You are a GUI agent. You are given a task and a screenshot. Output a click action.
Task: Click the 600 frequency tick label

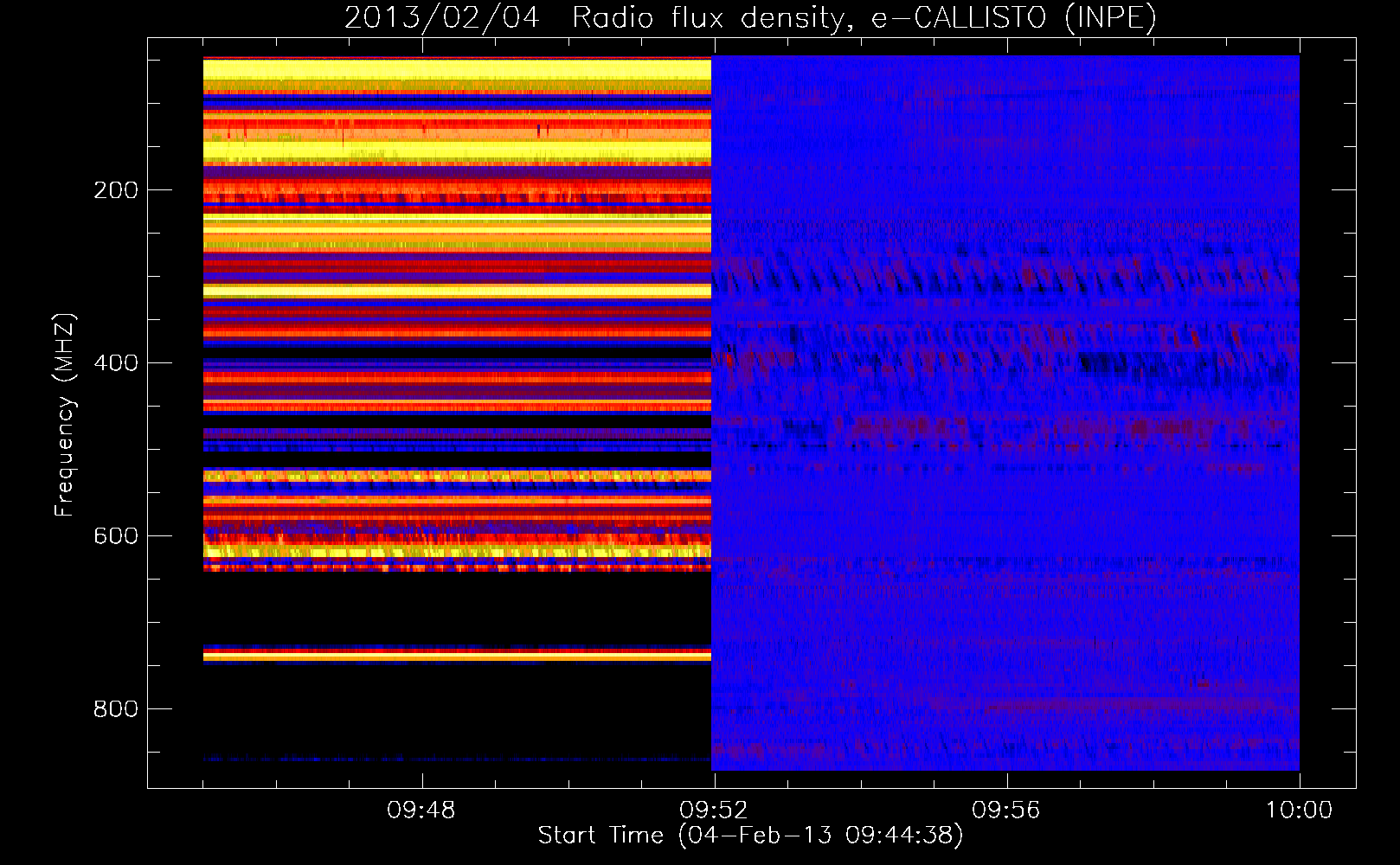click(116, 536)
